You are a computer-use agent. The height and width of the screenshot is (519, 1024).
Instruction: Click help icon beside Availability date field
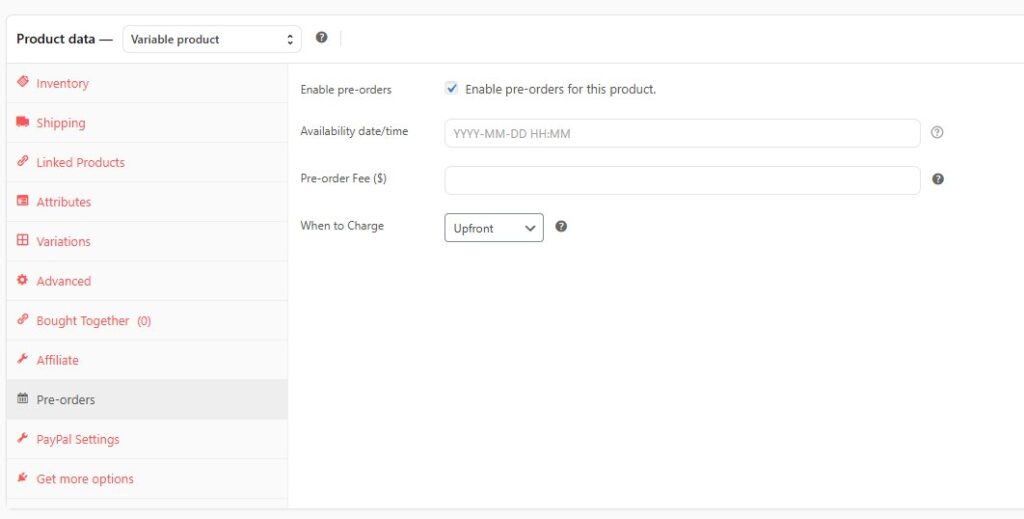937,132
